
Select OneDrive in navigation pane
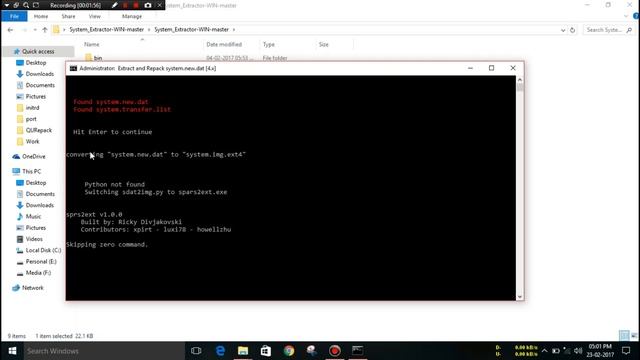tap(34, 157)
